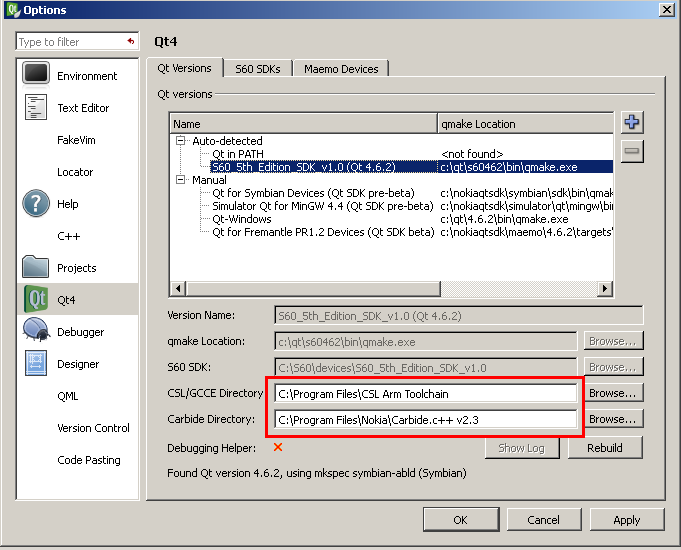Click the Name column header
The image size is (681, 550).
coord(304,124)
